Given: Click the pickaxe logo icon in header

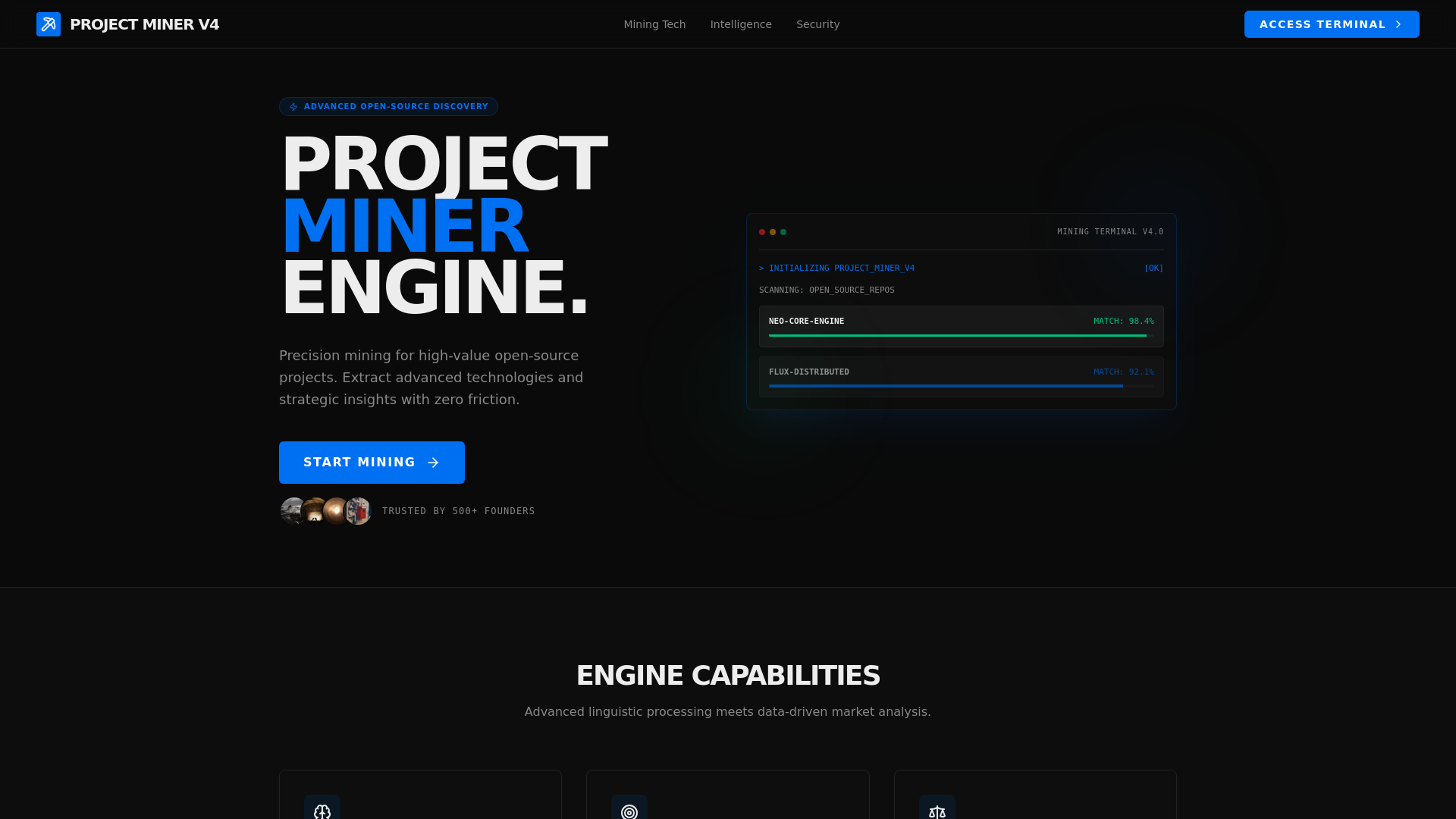Looking at the screenshot, I should pyautogui.click(x=49, y=24).
